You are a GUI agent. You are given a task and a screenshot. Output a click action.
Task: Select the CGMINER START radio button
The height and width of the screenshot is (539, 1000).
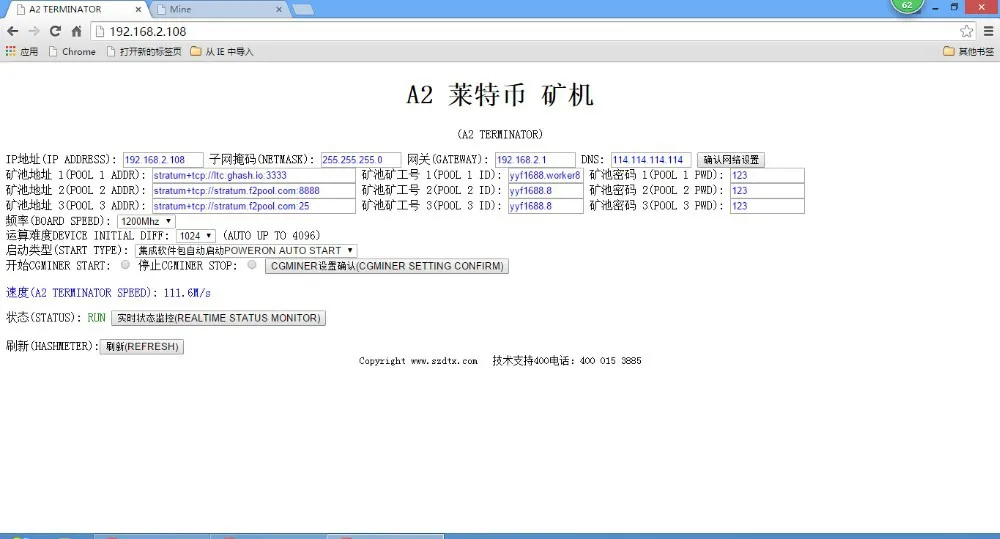[125, 265]
